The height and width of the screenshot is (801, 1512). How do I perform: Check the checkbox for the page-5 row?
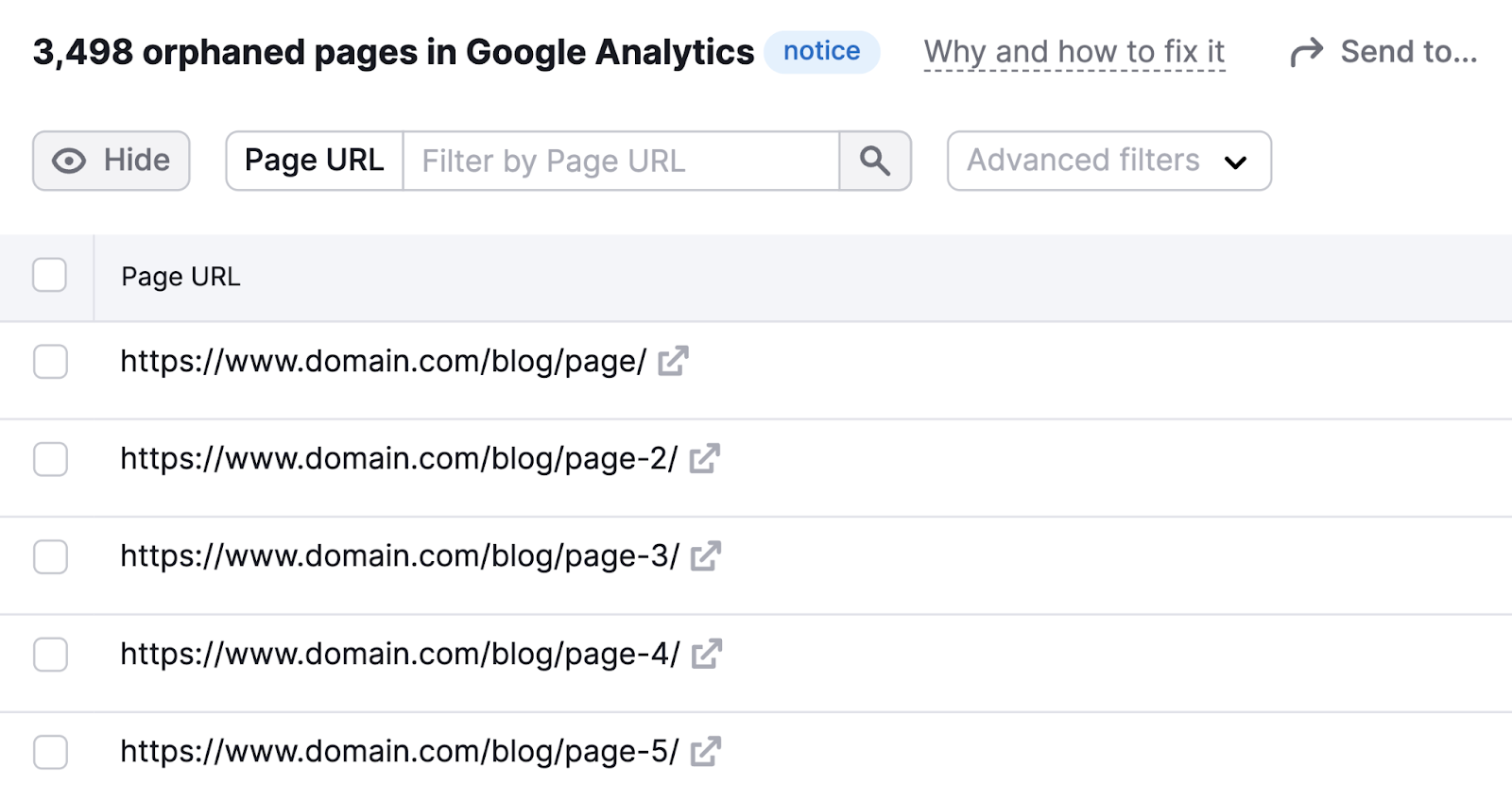point(50,752)
